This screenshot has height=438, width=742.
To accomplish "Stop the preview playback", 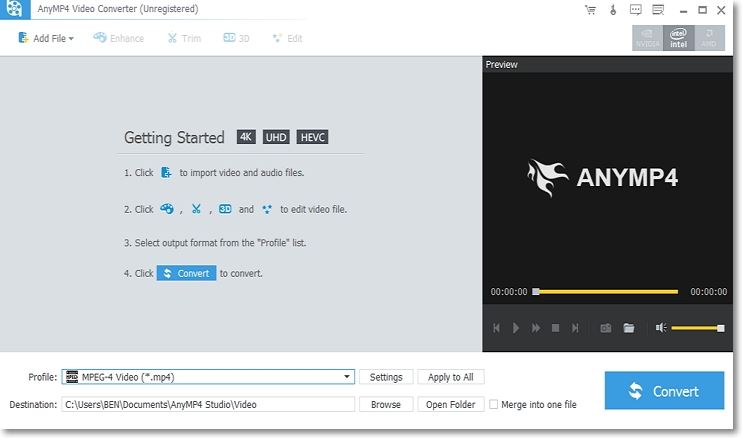I will [x=556, y=328].
